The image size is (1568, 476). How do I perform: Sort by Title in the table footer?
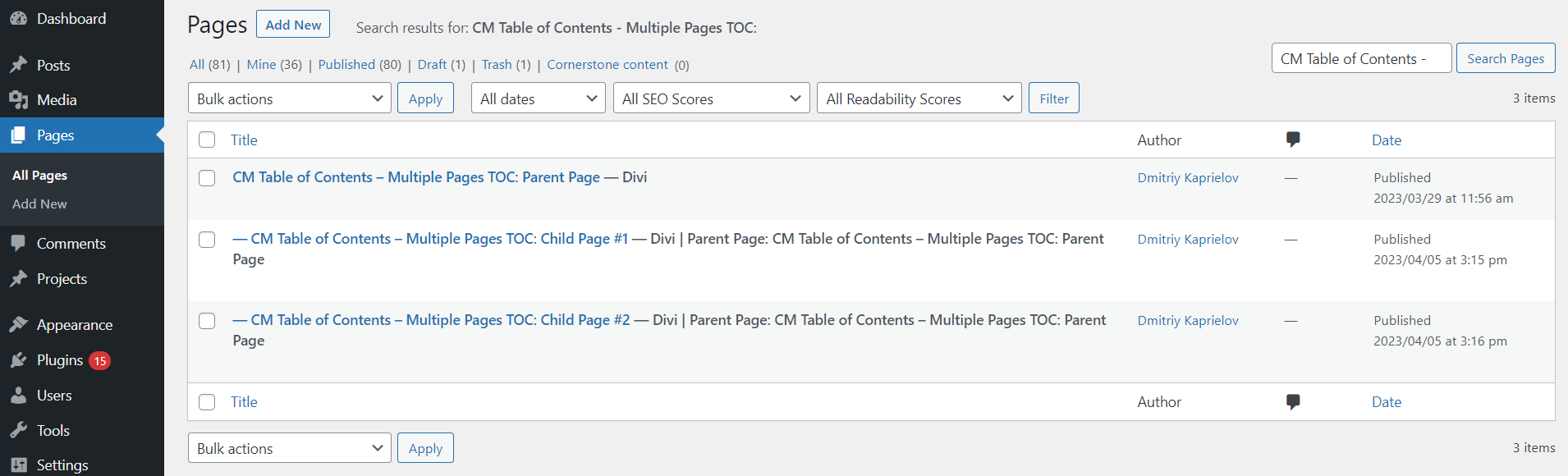pos(244,402)
